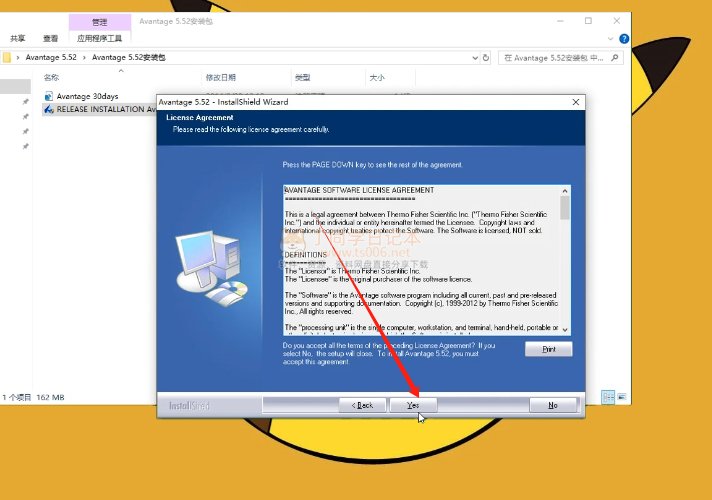Viewport: 712px width, 500px height.
Task: Maximize the Explorer window
Action: click(588, 21)
